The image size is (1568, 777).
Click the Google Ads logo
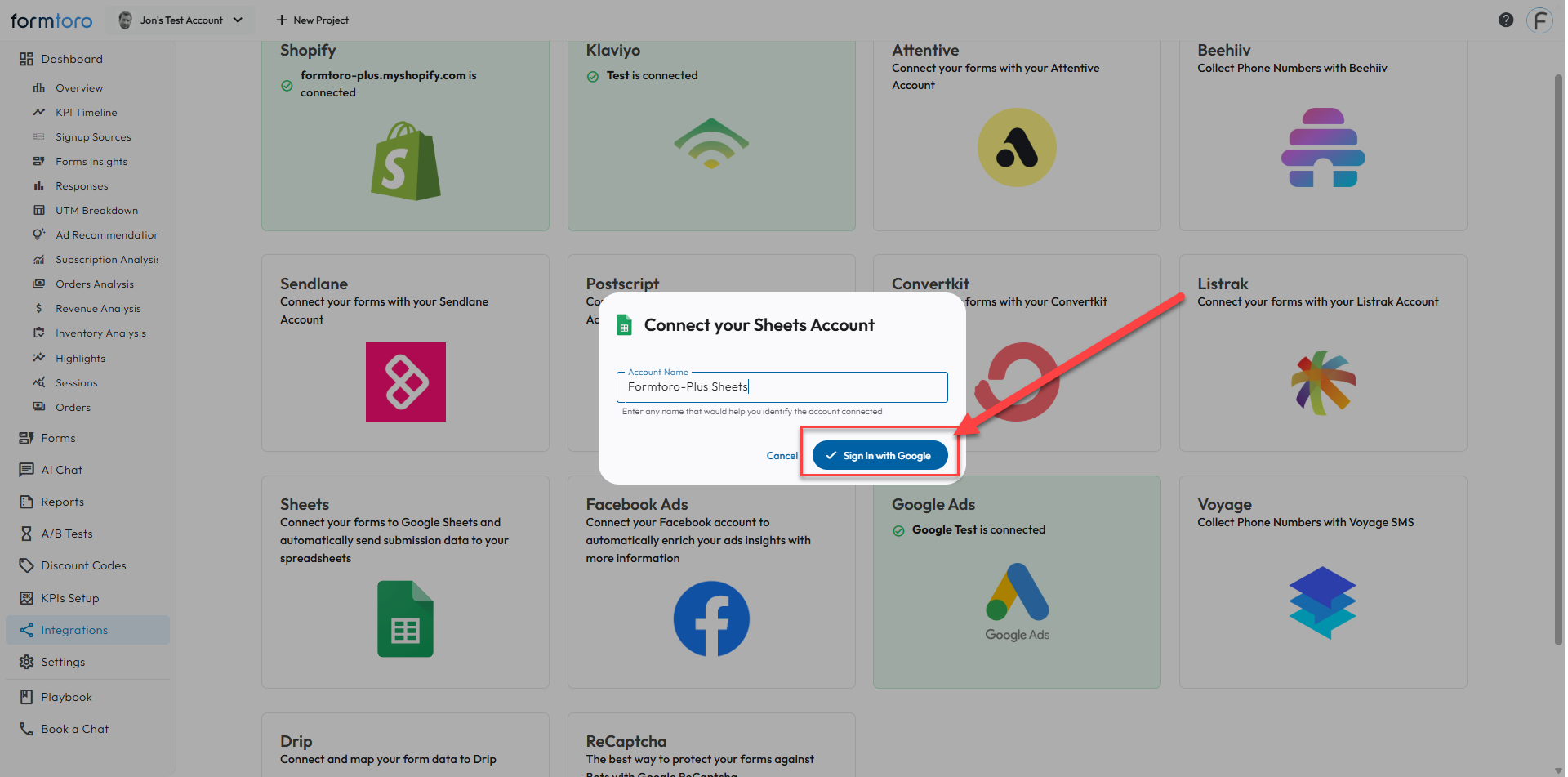(x=1017, y=602)
